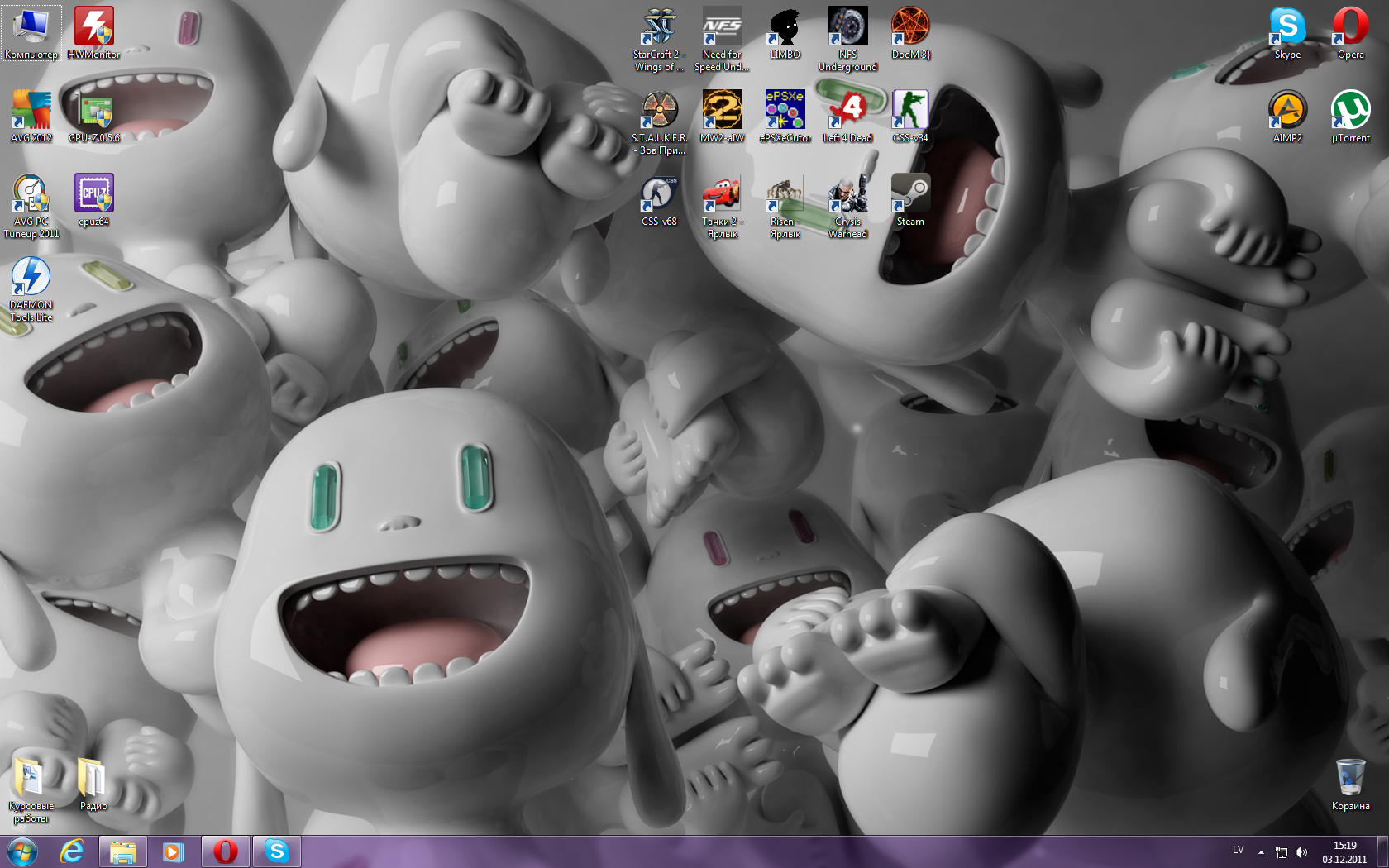
Task: Click the AIMP2 player icon
Action: pos(1287,117)
